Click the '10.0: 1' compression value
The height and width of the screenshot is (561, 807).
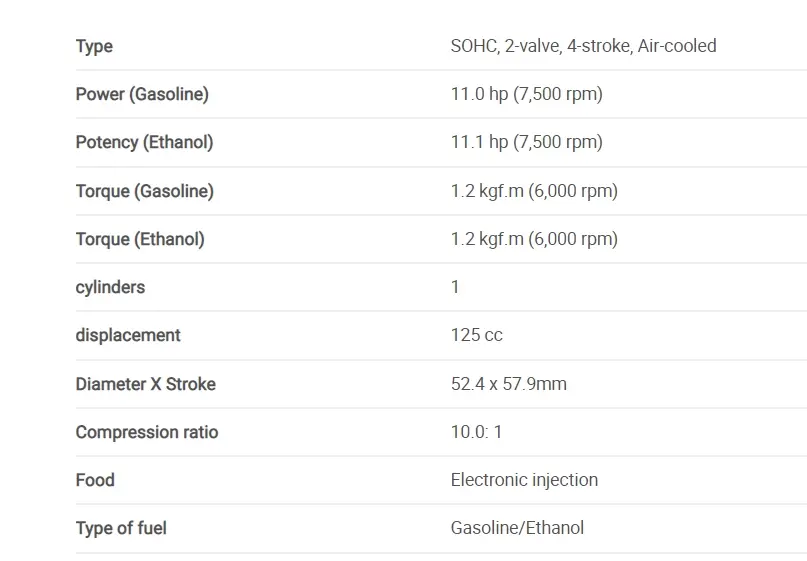476,432
